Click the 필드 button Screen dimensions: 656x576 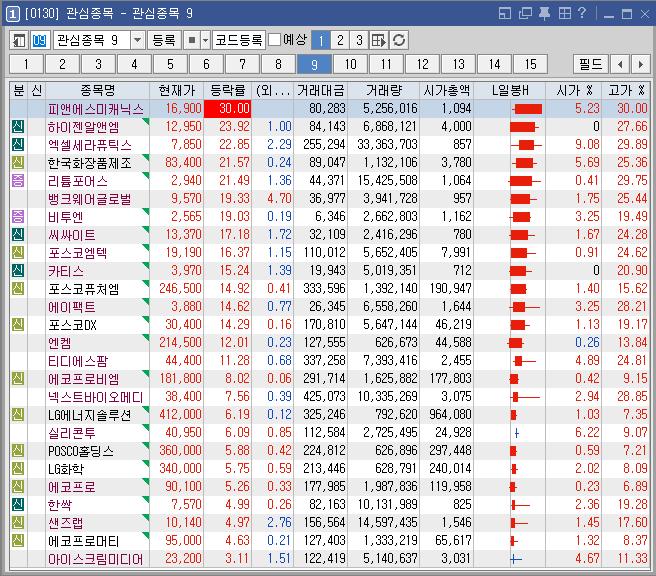tap(591, 64)
